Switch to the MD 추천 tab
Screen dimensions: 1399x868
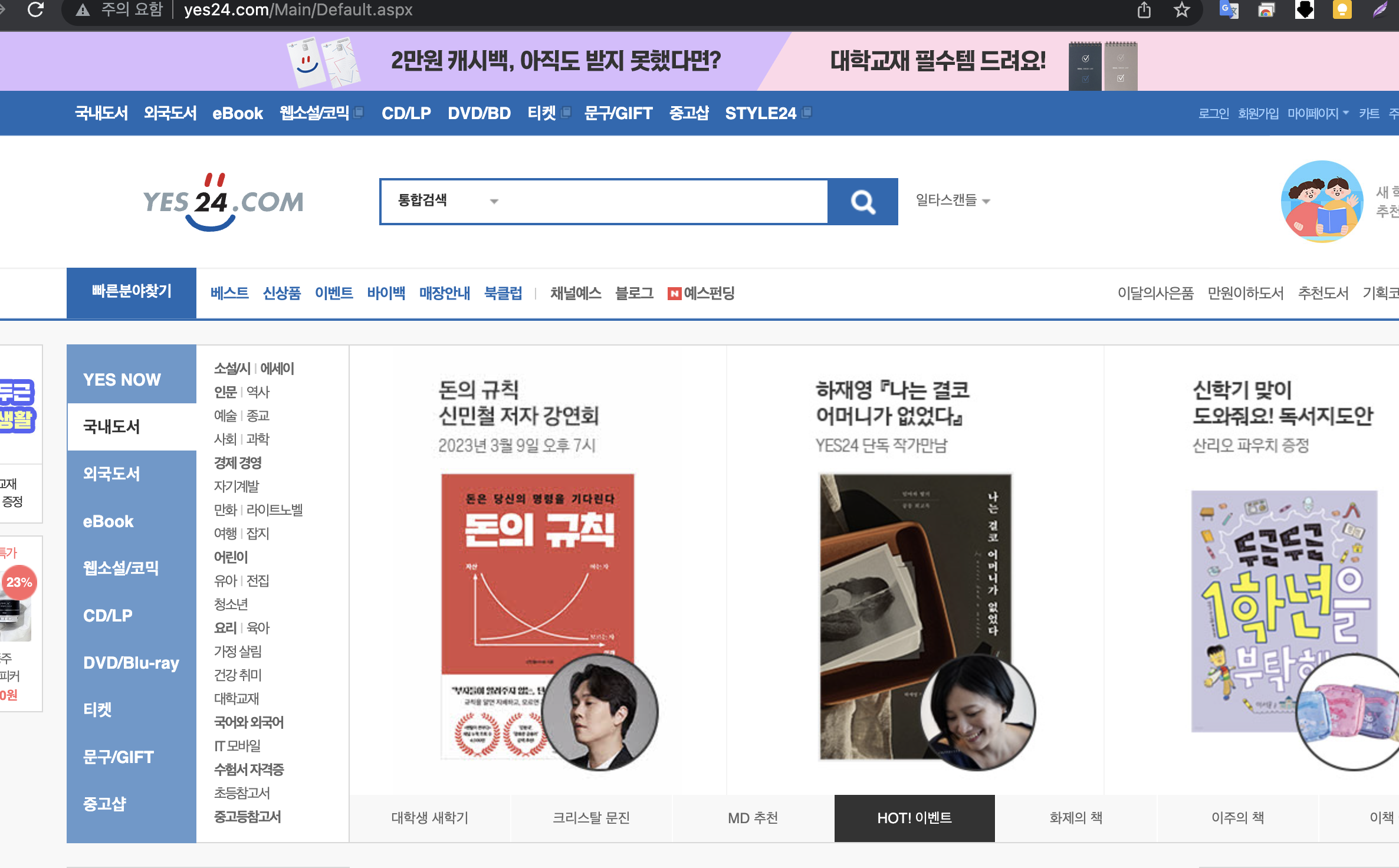tap(753, 818)
